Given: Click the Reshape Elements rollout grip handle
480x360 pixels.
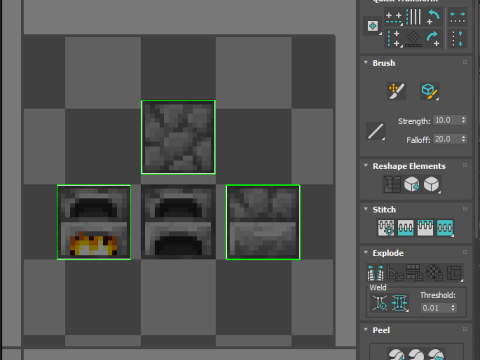Looking at the screenshot, I should [465, 165].
